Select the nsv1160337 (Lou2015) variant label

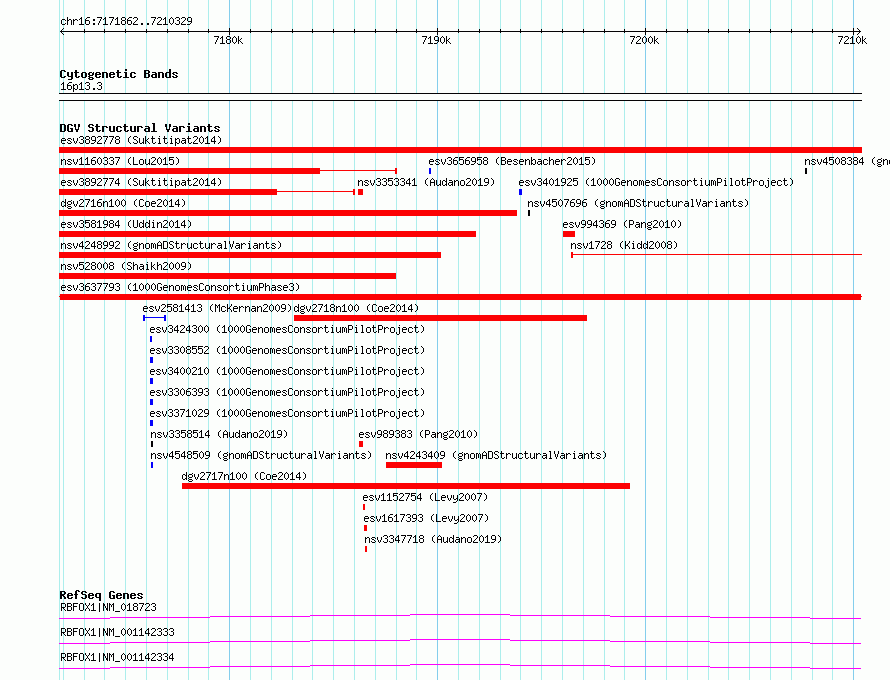(x=120, y=161)
